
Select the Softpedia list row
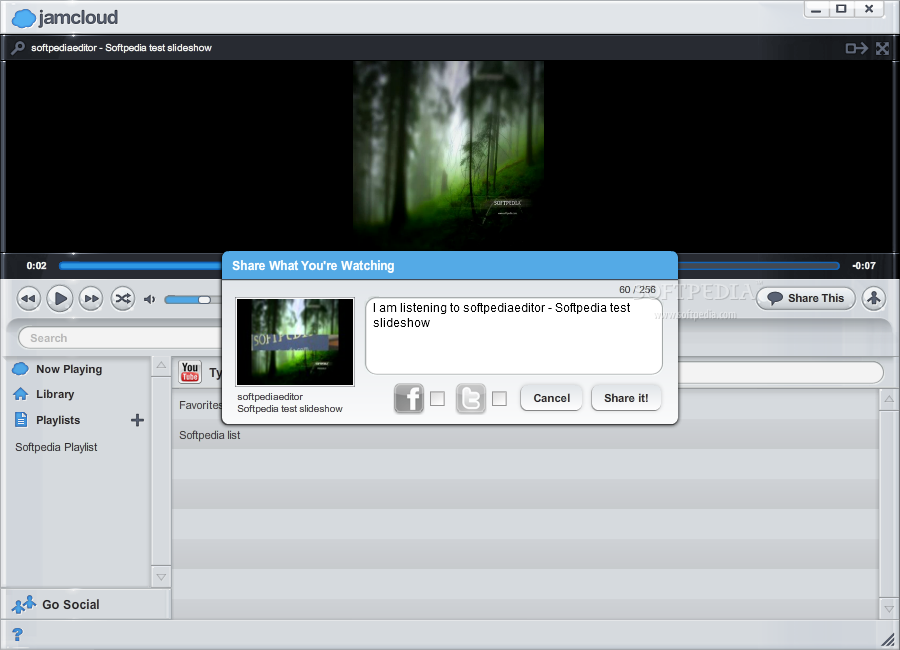coord(525,435)
